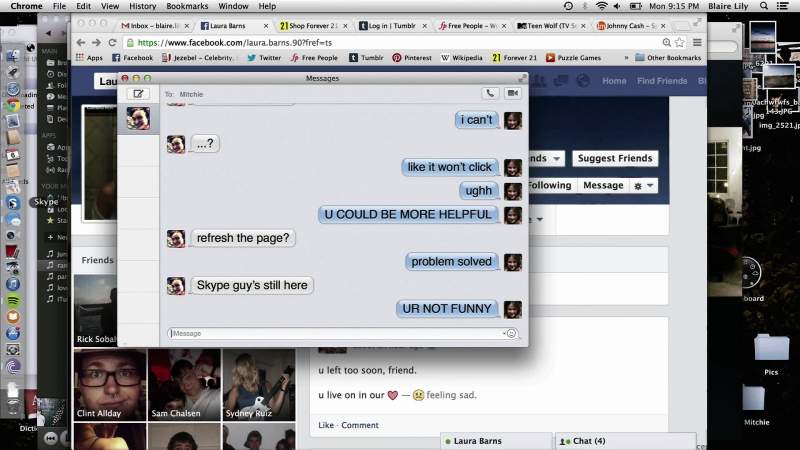Open Window menu in menu bar
Image resolution: width=800 pixels, height=450 pixels.
point(233,6)
